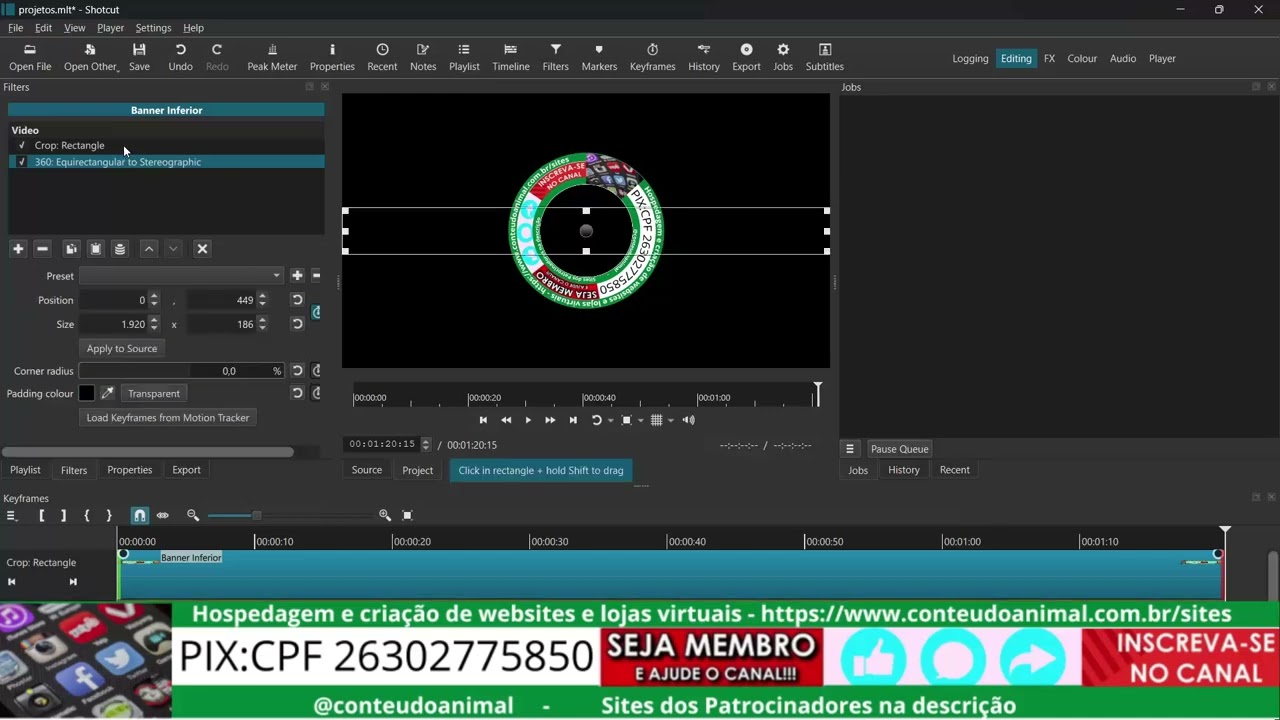Reset the Corner radius value
Viewport: 1280px width, 720px height.
click(x=297, y=371)
